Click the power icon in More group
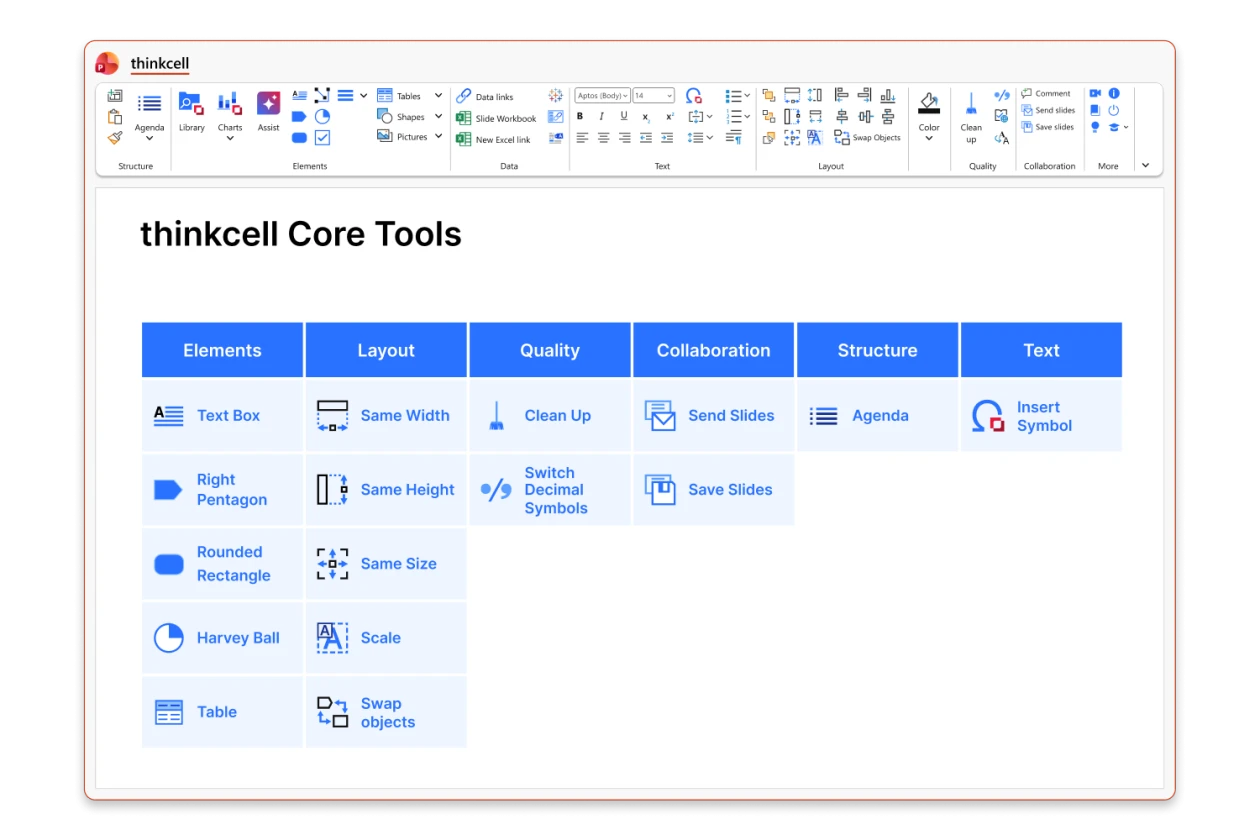1260x840 pixels. point(1114,111)
